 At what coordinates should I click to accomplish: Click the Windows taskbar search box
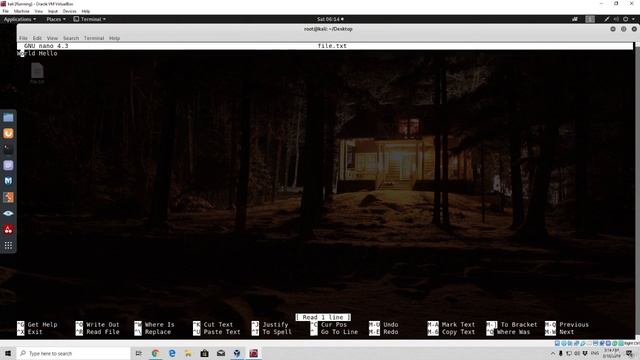point(73,353)
